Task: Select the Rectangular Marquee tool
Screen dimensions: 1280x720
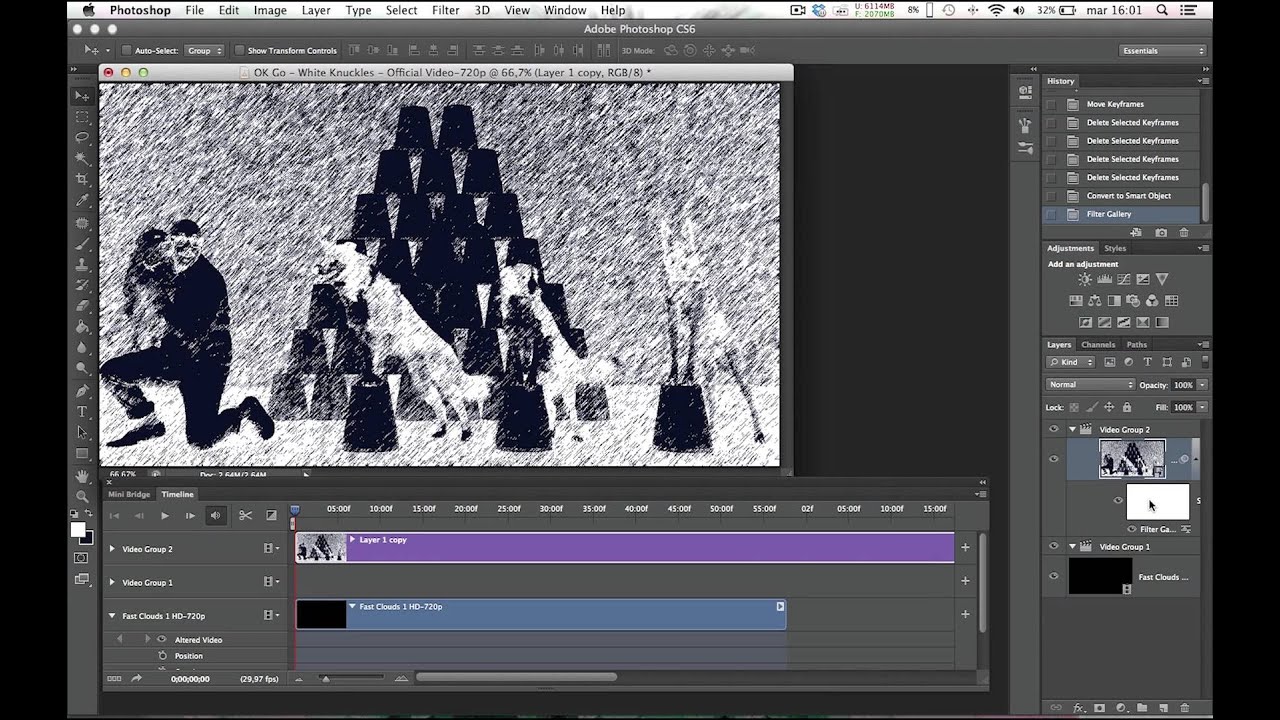Action: click(82, 117)
